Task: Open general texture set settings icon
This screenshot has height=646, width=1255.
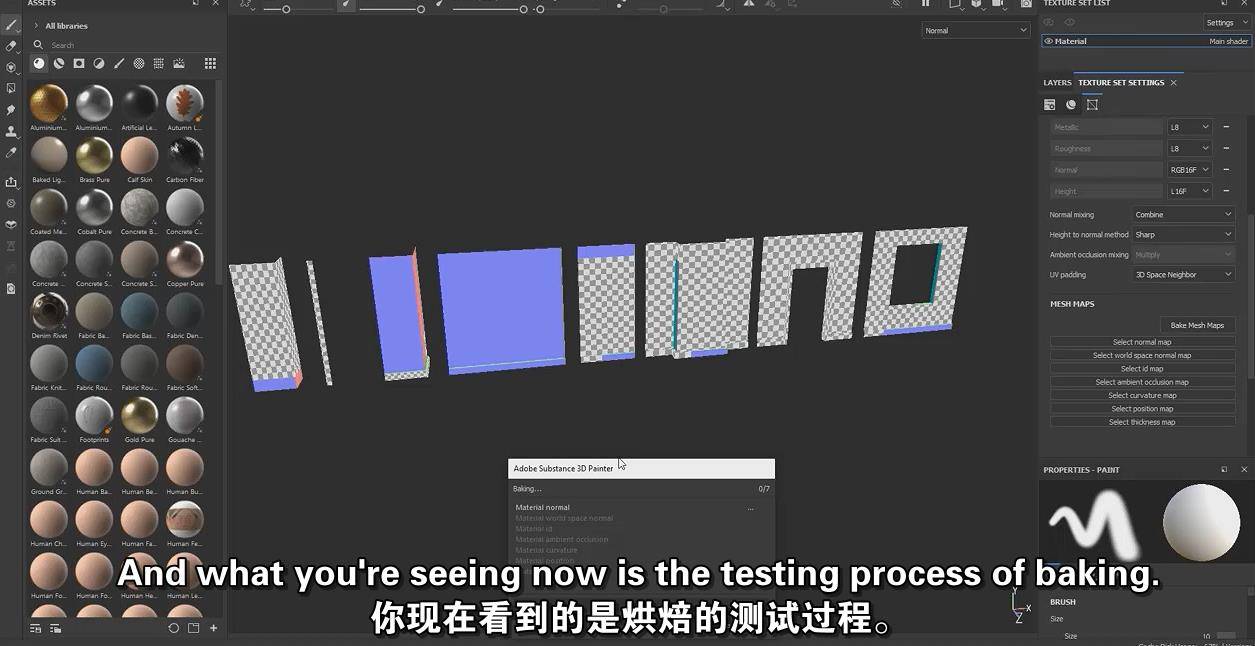Action: click(x=1049, y=104)
